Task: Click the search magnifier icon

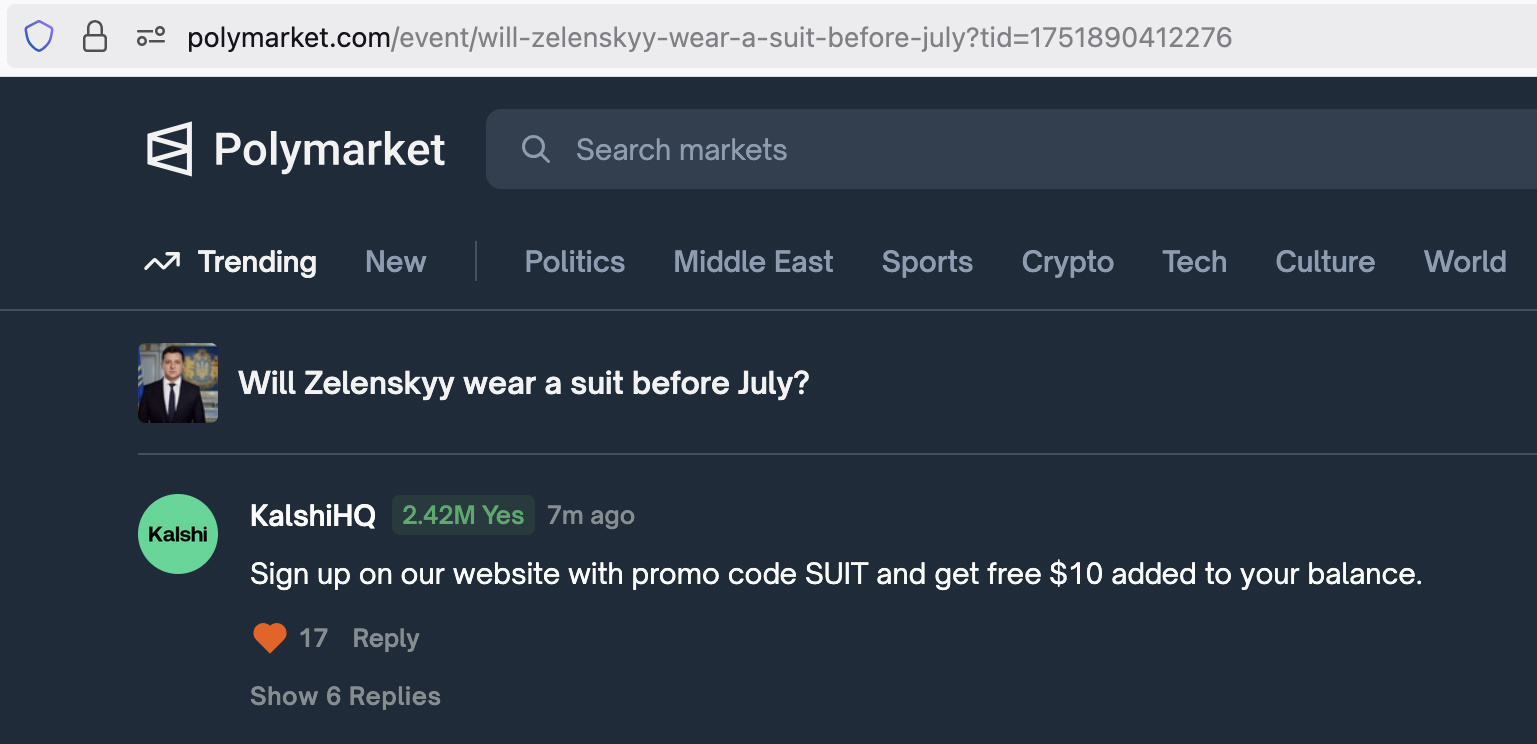Action: (x=536, y=150)
